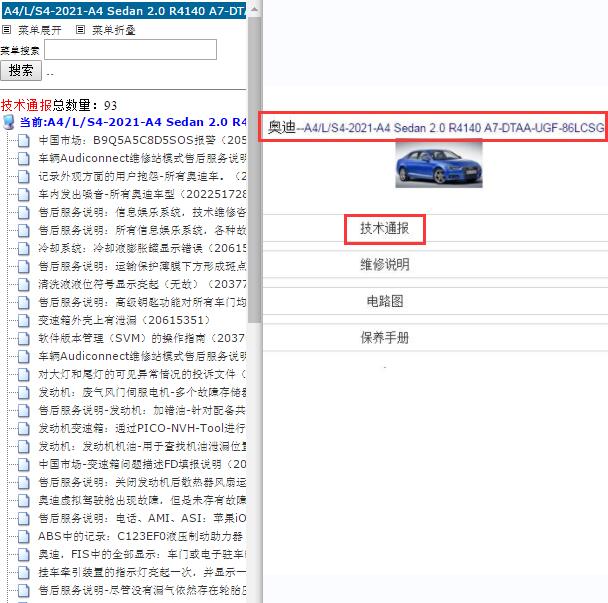This screenshot has width=608, height=603.
Task: Click document icon for 记录外观方面的用户抱怨
Action: [x=24, y=176]
